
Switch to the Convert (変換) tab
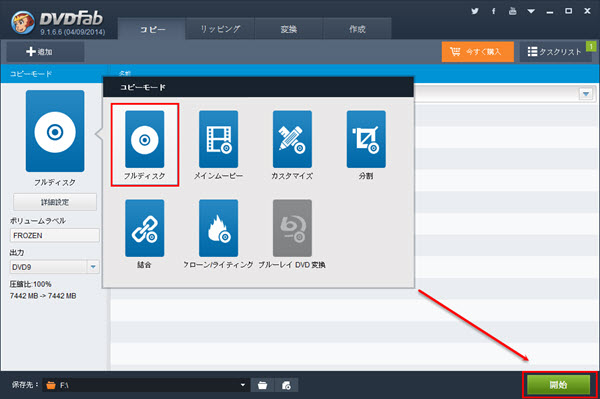pos(289,29)
